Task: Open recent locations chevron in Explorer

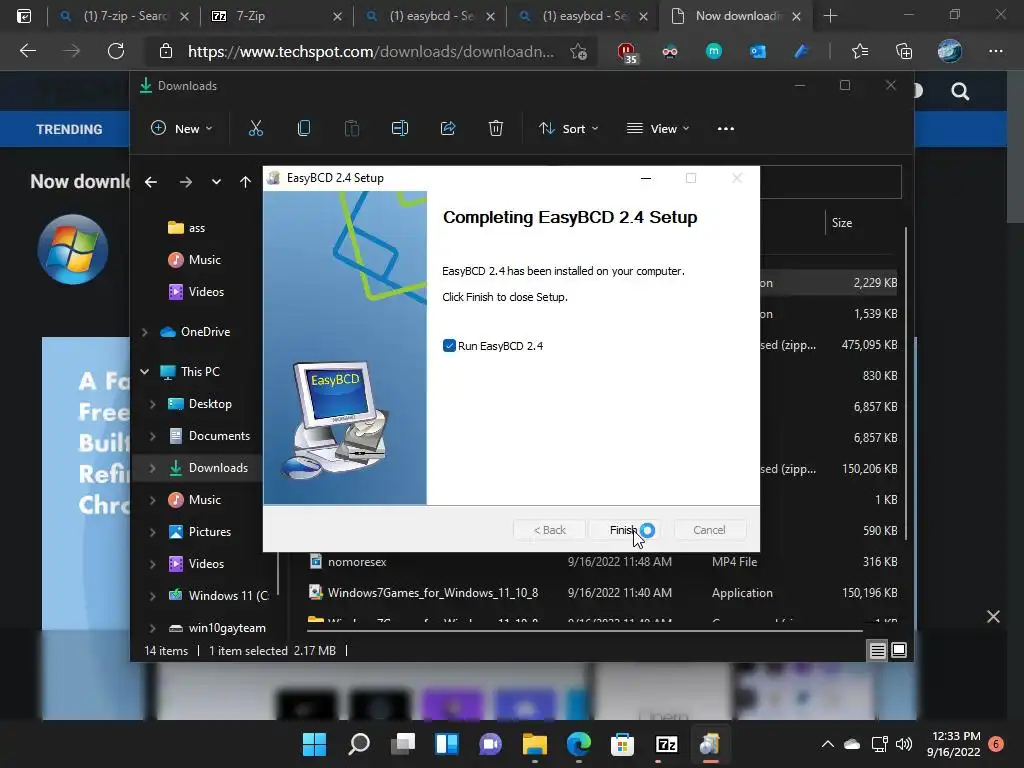Action: coord(216,182)
